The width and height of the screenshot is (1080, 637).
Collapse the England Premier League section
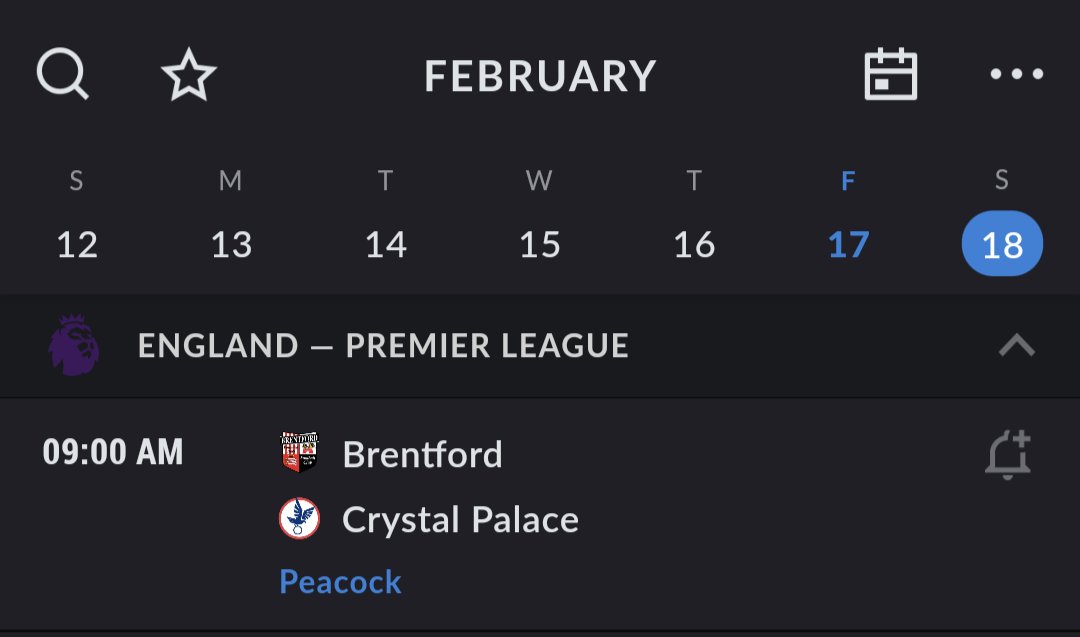[x=1016, y=346]
